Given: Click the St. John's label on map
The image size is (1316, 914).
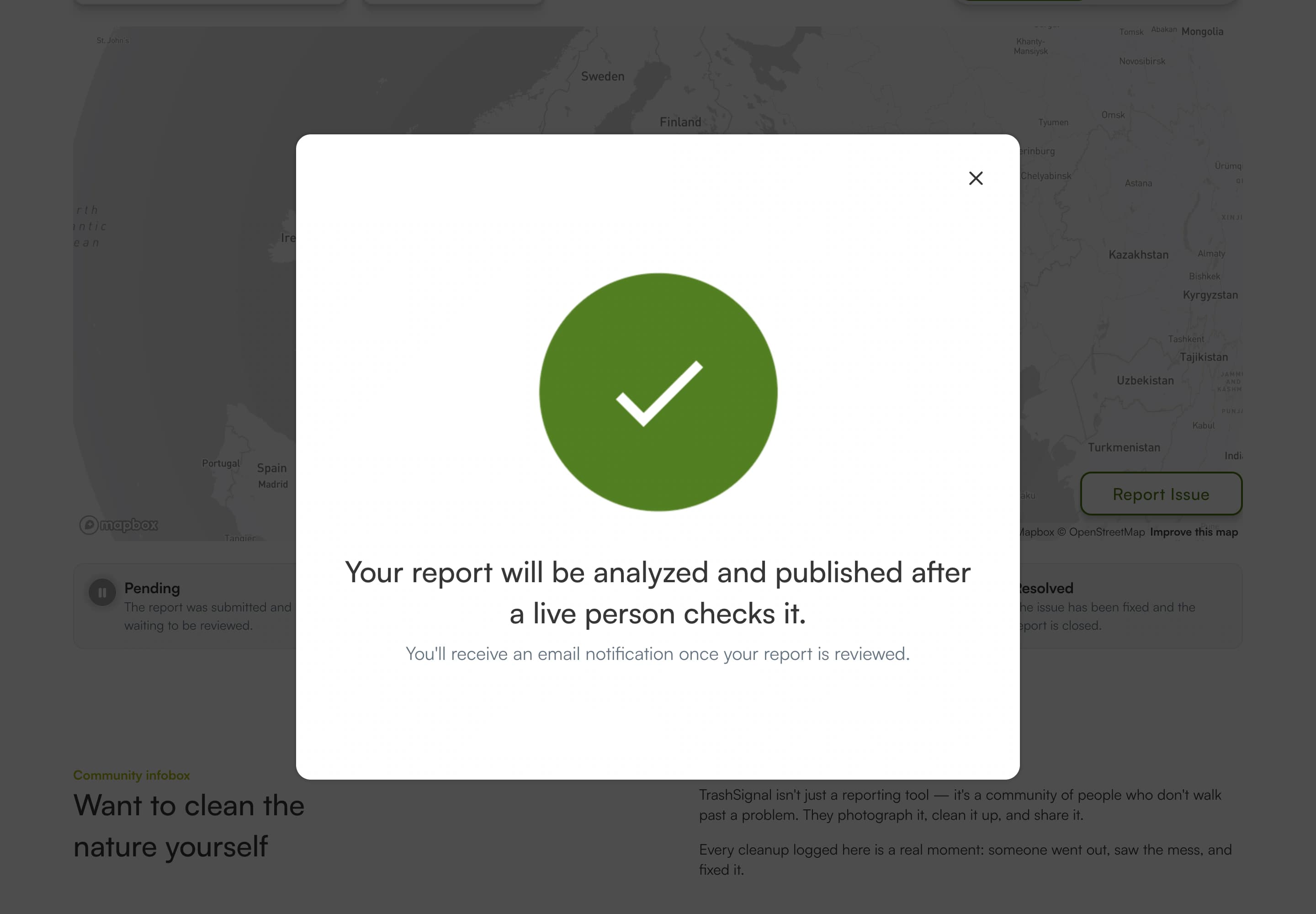Looking at the screenshot, I should tap(112, 41).
